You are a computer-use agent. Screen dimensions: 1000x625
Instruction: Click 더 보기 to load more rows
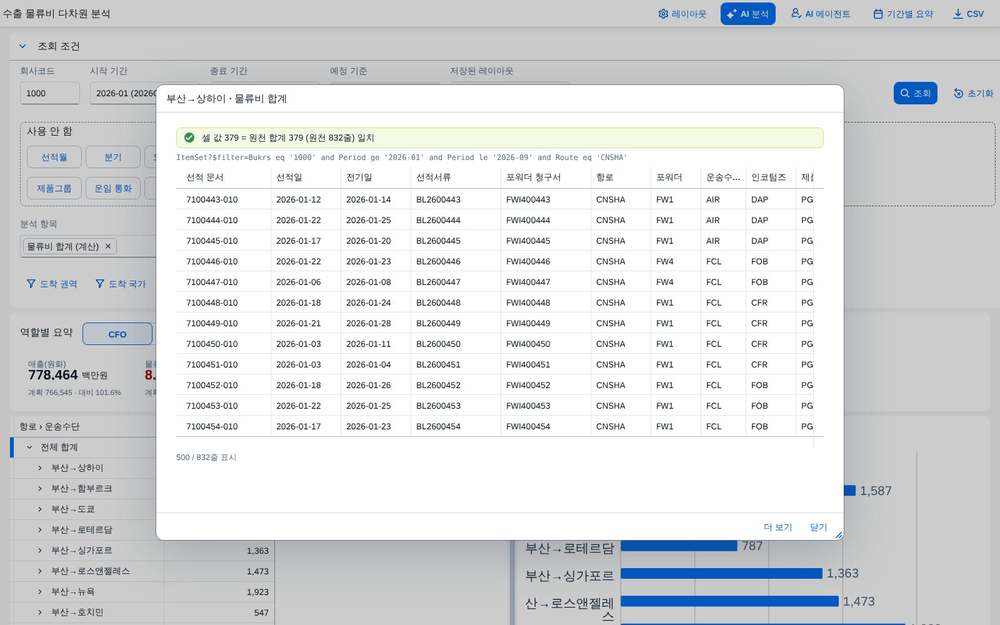(x=777, y=527)
